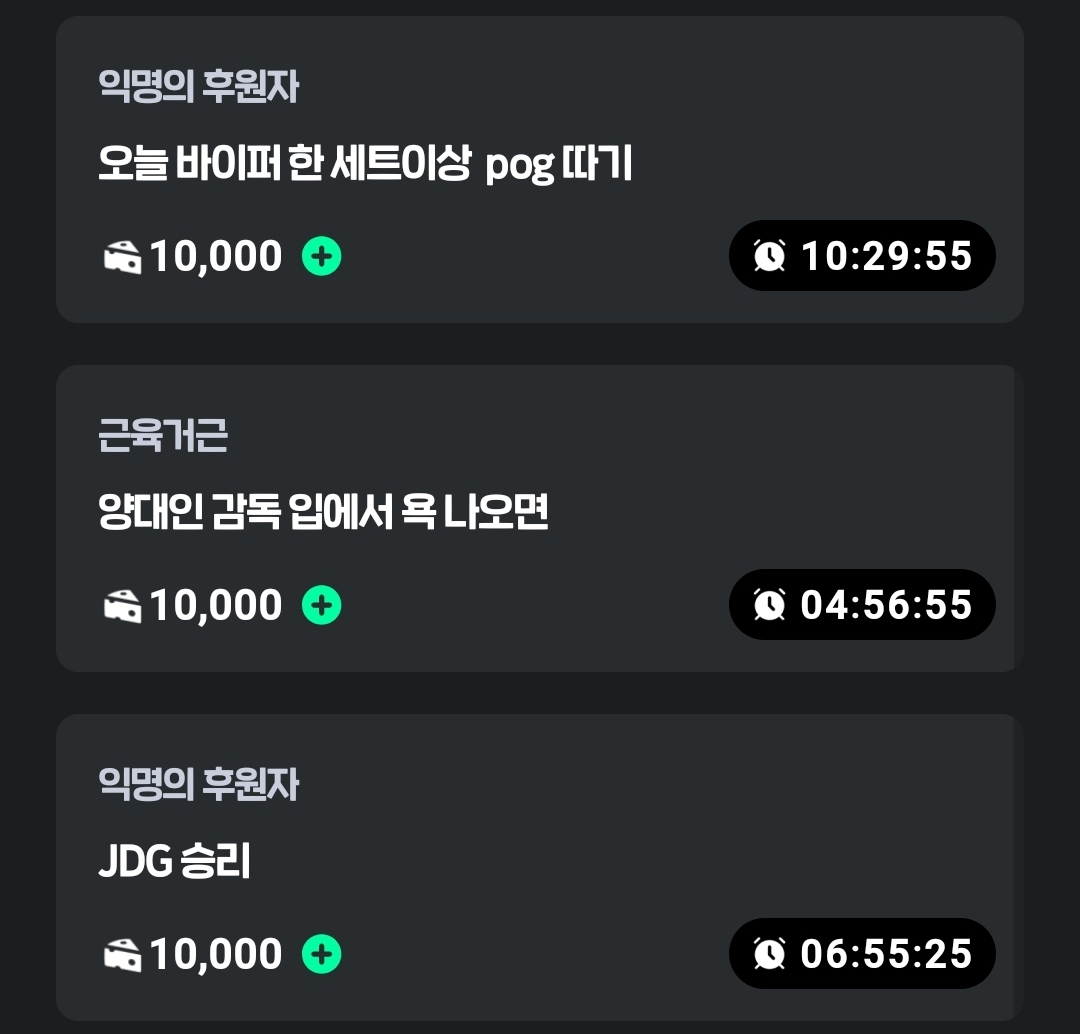Click alarm clock icon beside 10:29:55
The width and height of the screenshot is (1080, 1034).
click(x=769, y=256)
